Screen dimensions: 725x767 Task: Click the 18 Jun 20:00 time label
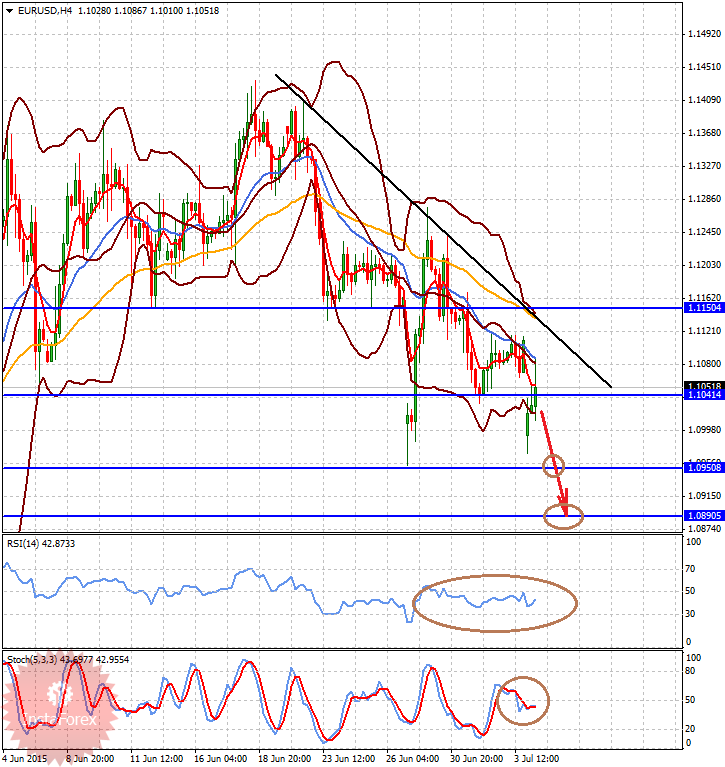[x=285, y=759]
